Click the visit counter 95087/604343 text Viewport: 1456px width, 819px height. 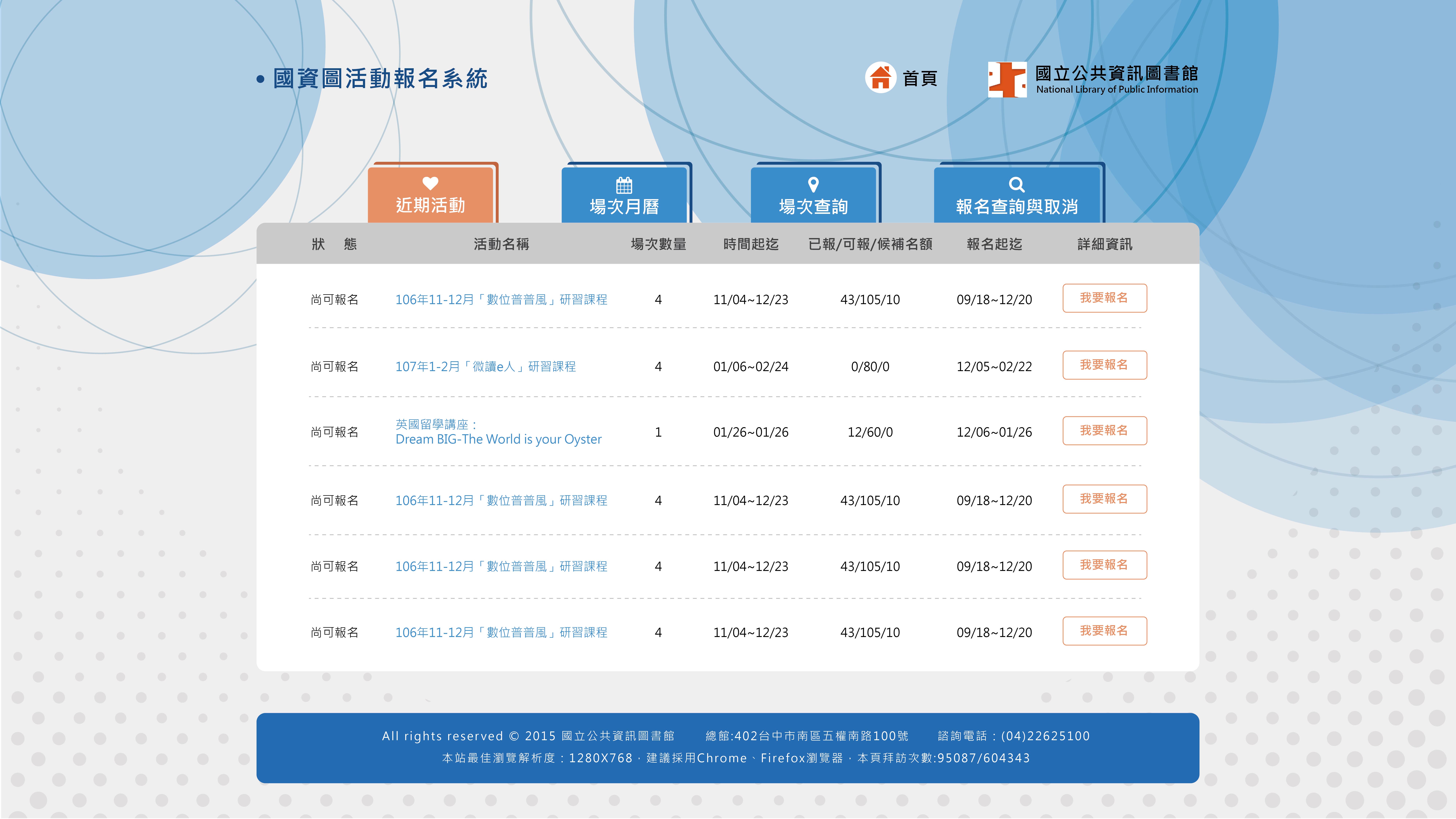pos(984,758)
